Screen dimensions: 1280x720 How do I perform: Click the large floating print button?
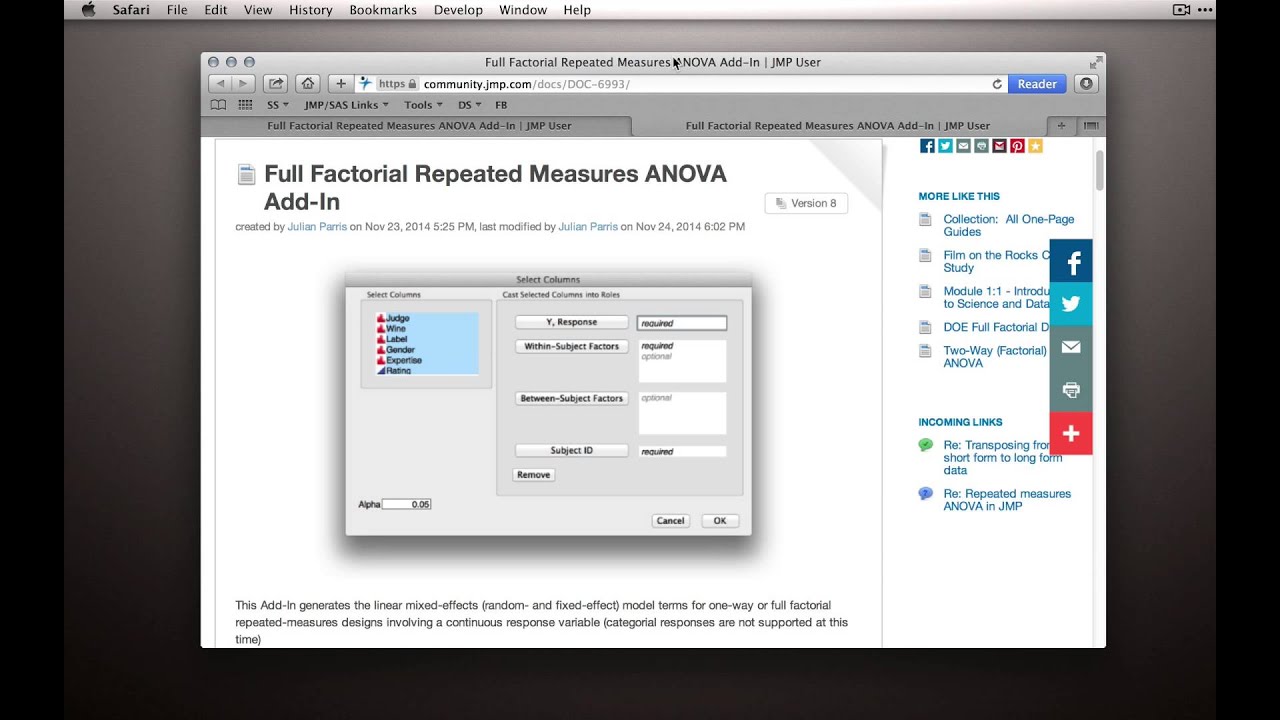pos(1071,390)
